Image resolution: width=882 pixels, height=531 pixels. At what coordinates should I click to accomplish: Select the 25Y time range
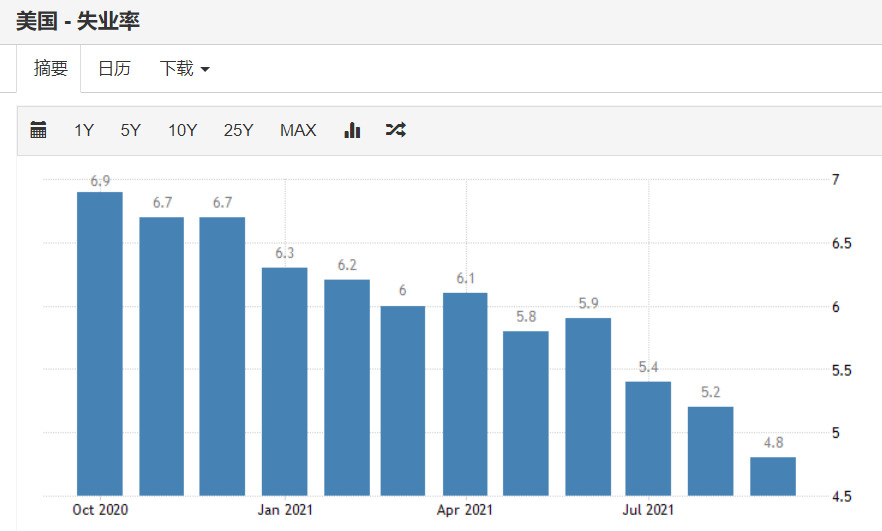point(238,130)
